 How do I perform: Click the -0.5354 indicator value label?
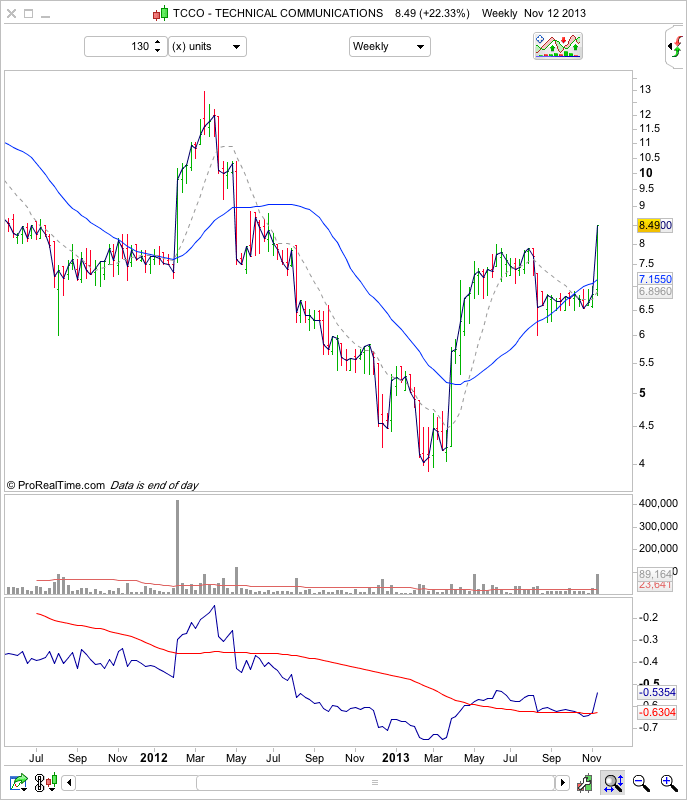(x=657, y=692)
